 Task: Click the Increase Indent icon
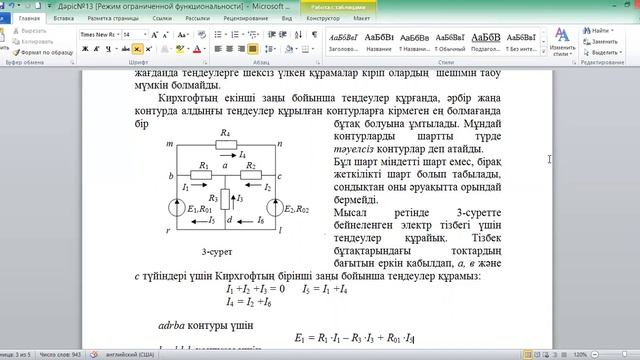[282, 35]
